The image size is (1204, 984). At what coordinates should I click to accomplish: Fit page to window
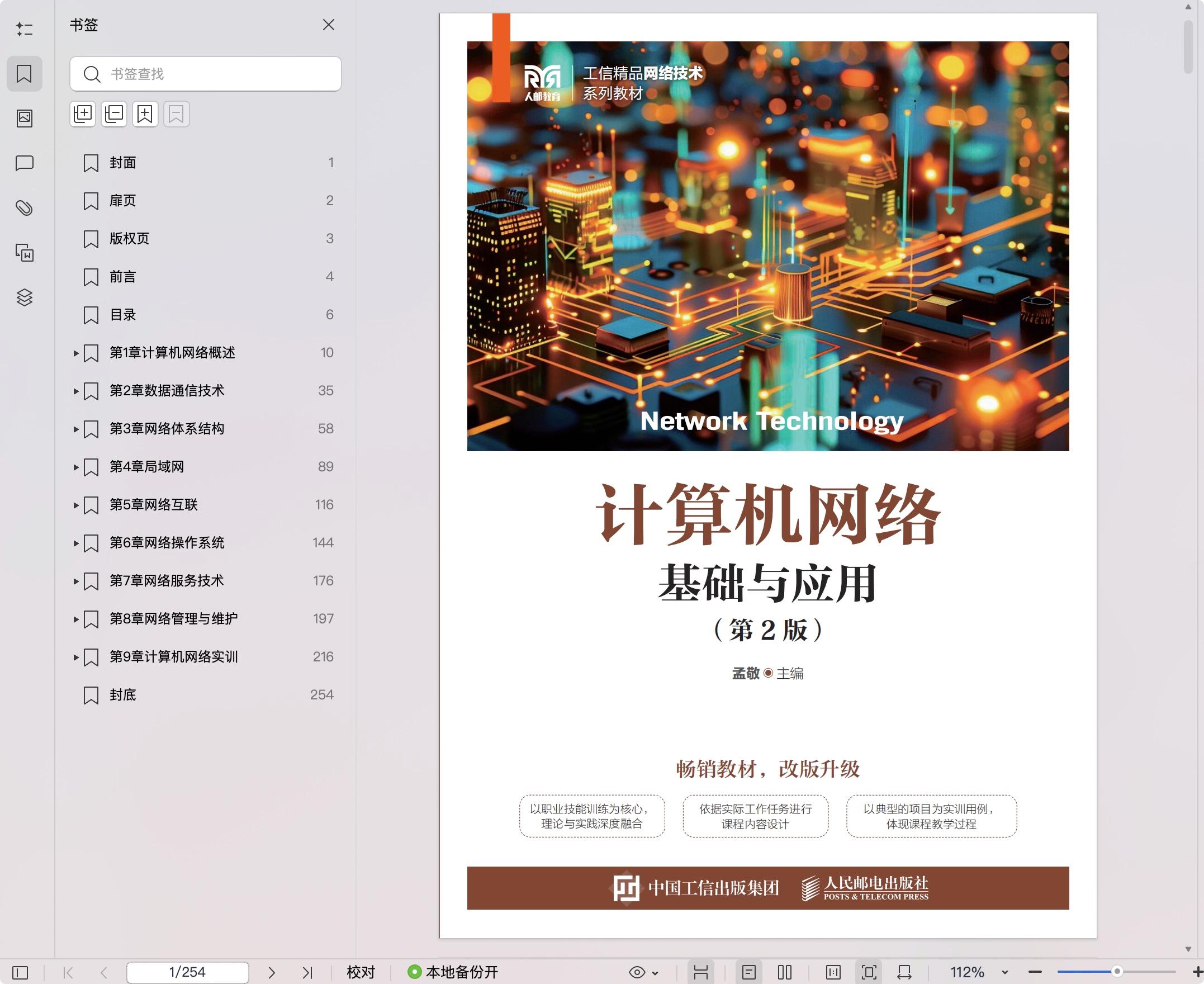coord(869,973)
